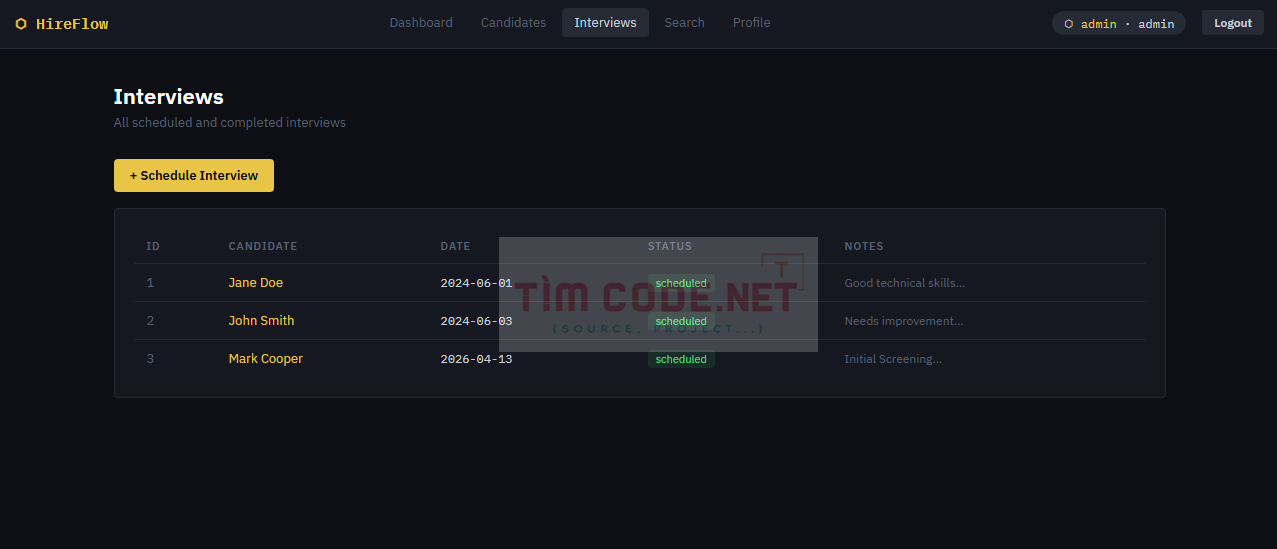Click Mark Cooper's scheduled status badge
This screenshot has height=549, width=1277.
(x=681, y=359)
